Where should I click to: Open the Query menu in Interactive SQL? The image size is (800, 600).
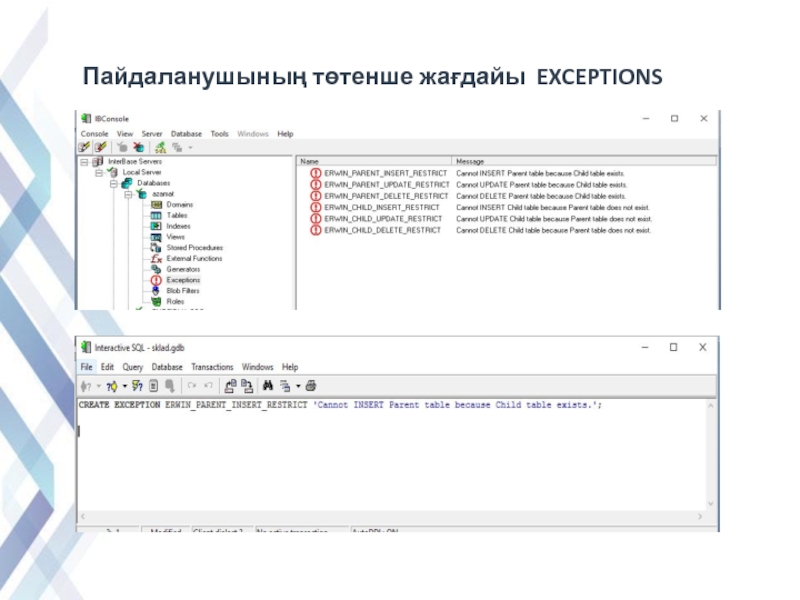pyautogui.click(x=132, y=367)
